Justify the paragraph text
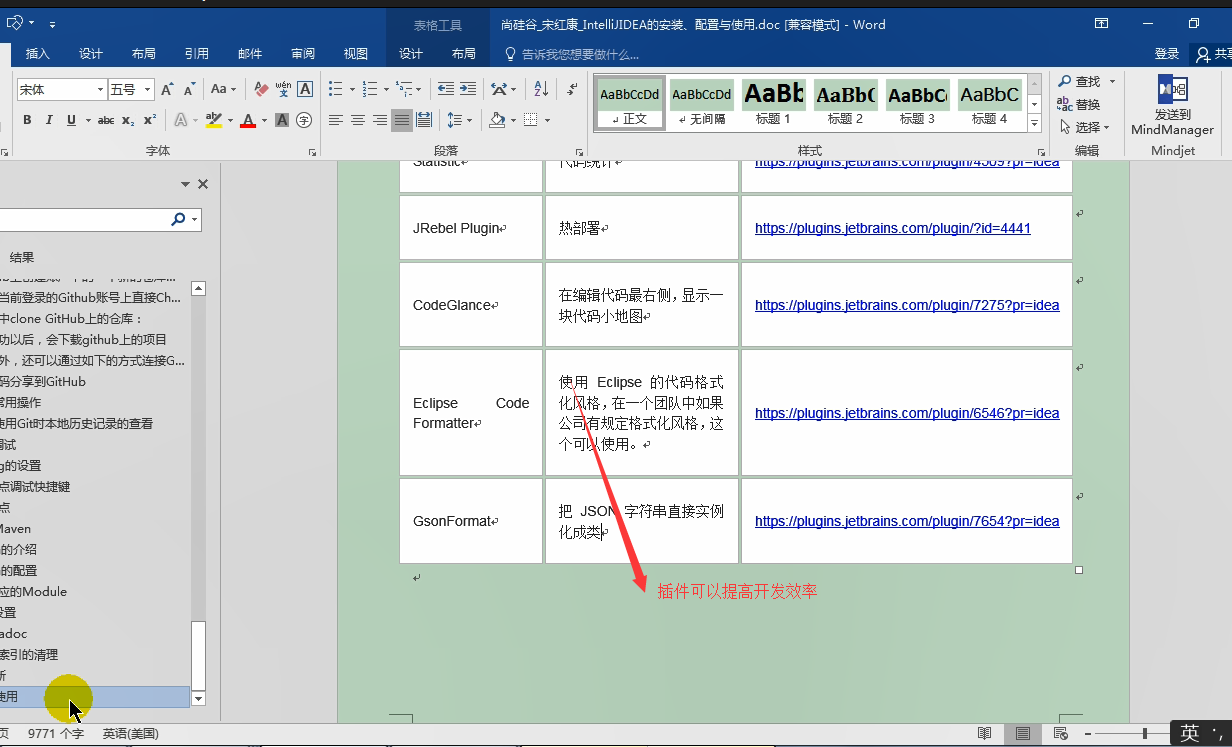This screenshot has width=1232, height=747. click(x=402, y=120)
